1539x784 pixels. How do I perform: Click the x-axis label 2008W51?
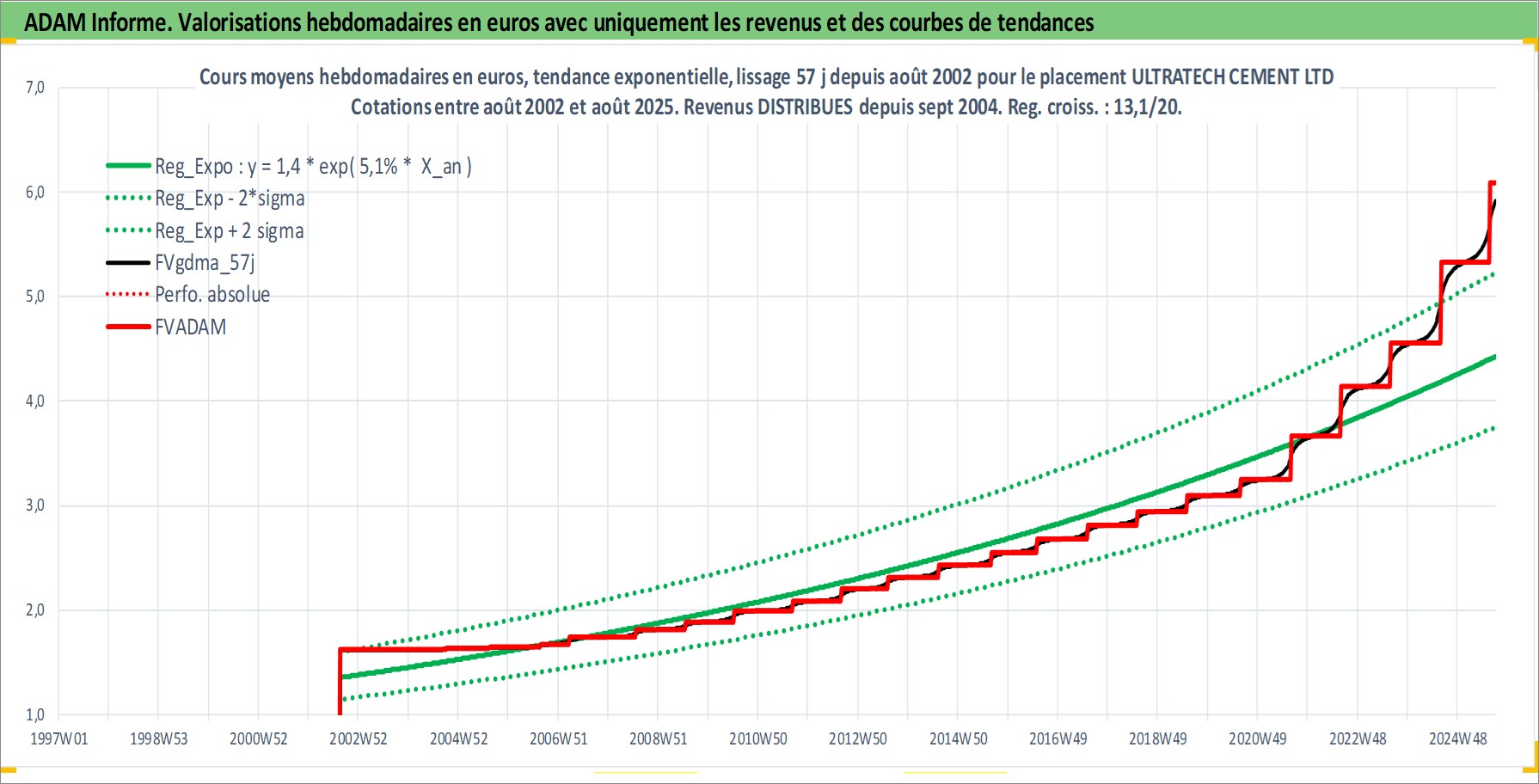(659, 739)
